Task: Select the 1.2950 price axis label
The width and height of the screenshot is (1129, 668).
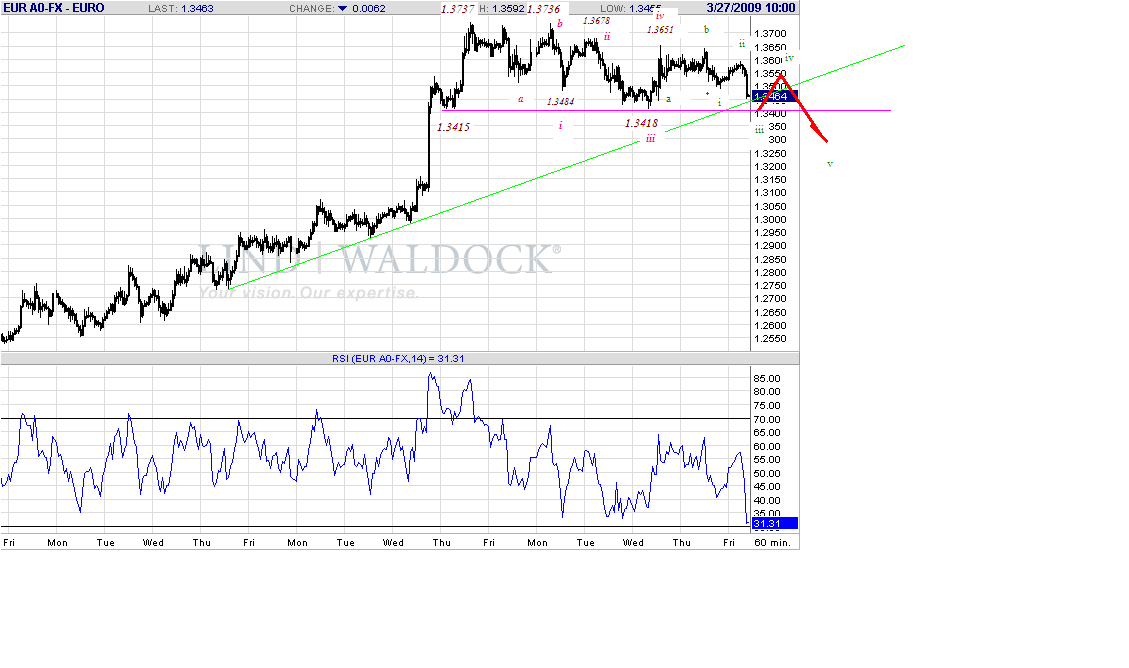Action: tap(770, 233)
